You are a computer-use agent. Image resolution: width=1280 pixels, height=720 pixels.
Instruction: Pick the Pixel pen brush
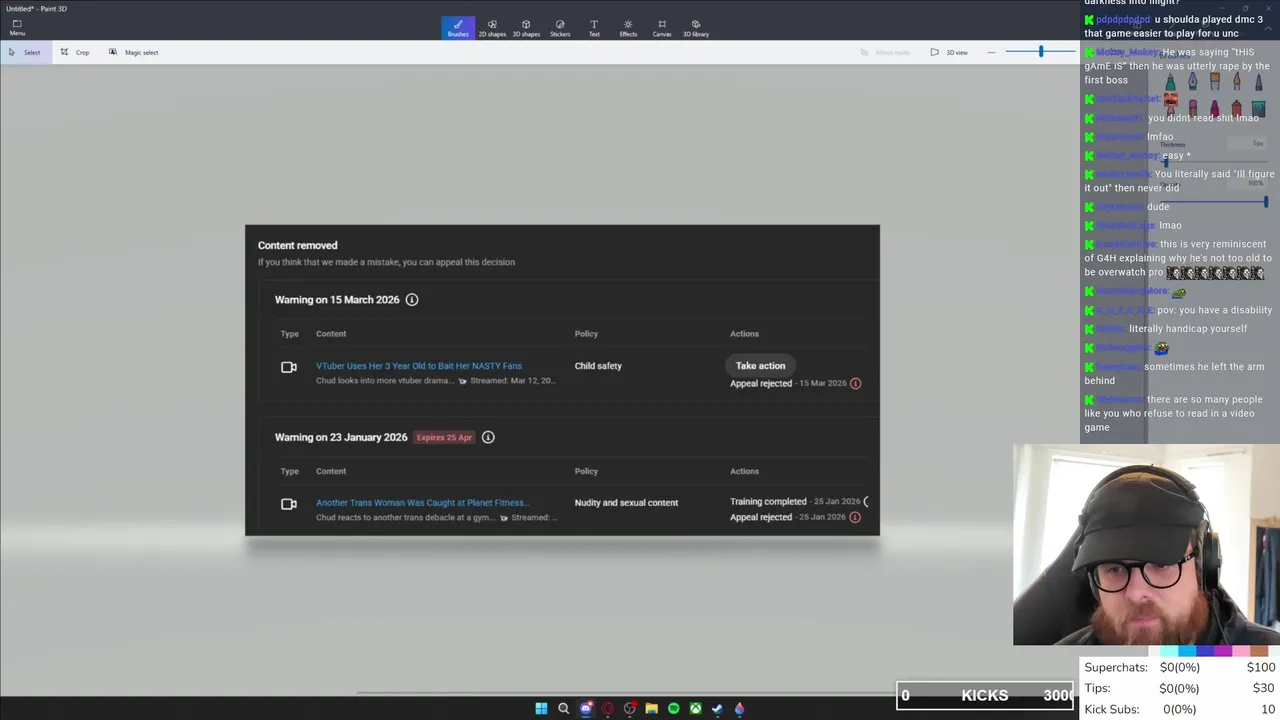click(1259, 82)
